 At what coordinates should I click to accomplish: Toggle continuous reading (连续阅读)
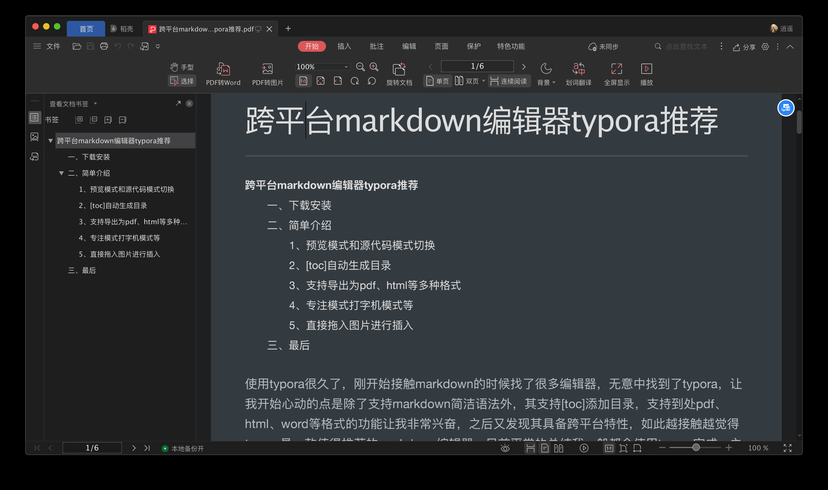click(x=508, y=81)
